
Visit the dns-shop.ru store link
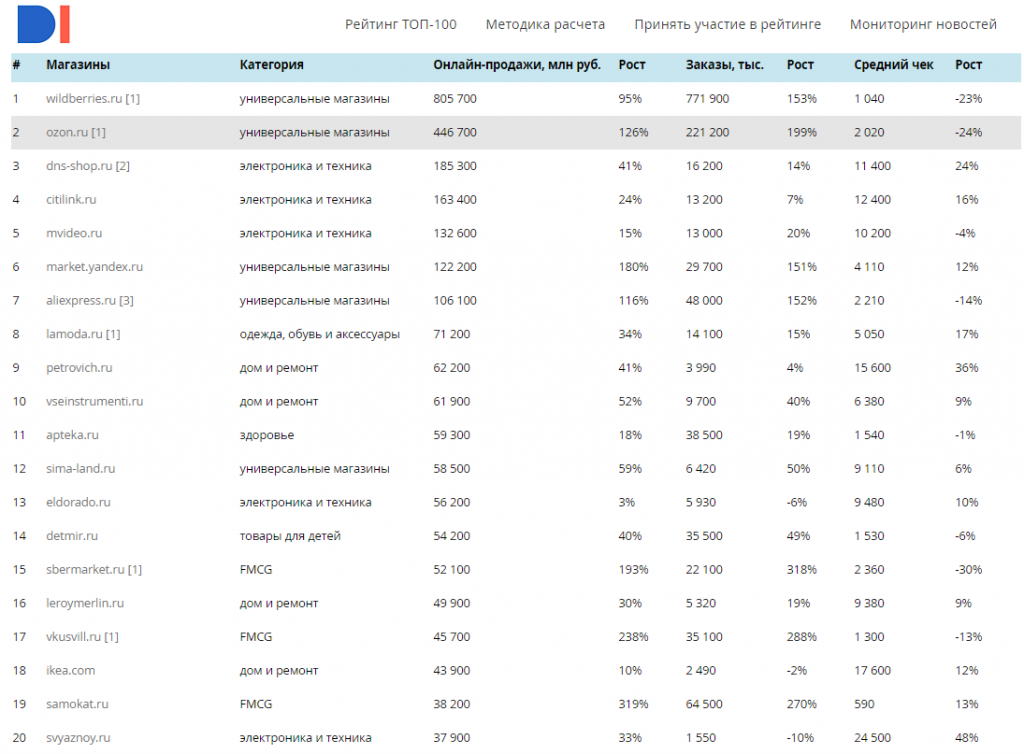[79, 166]
